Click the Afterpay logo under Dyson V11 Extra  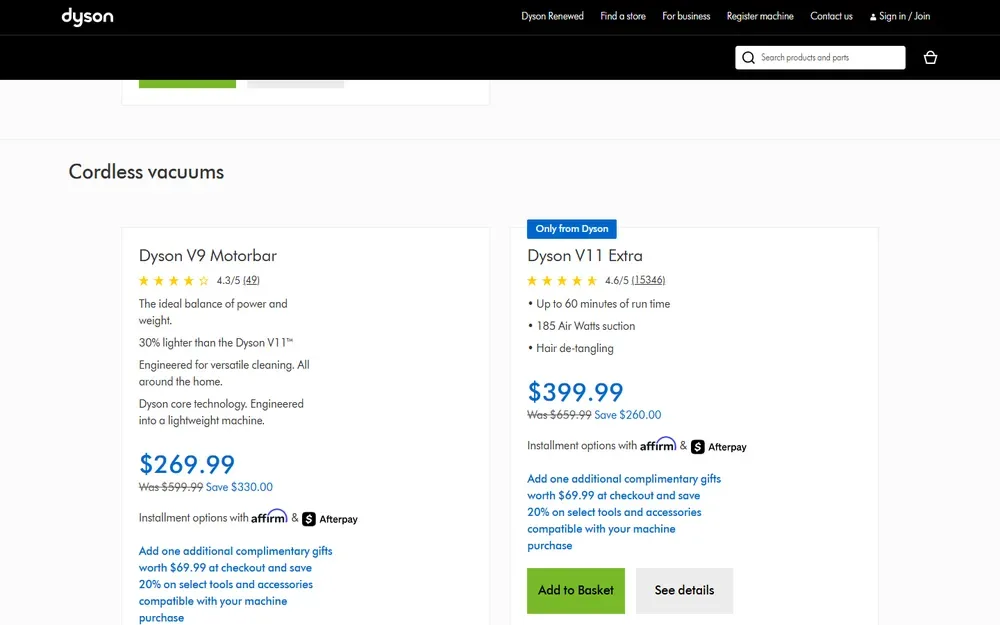(x=719, y=447)
